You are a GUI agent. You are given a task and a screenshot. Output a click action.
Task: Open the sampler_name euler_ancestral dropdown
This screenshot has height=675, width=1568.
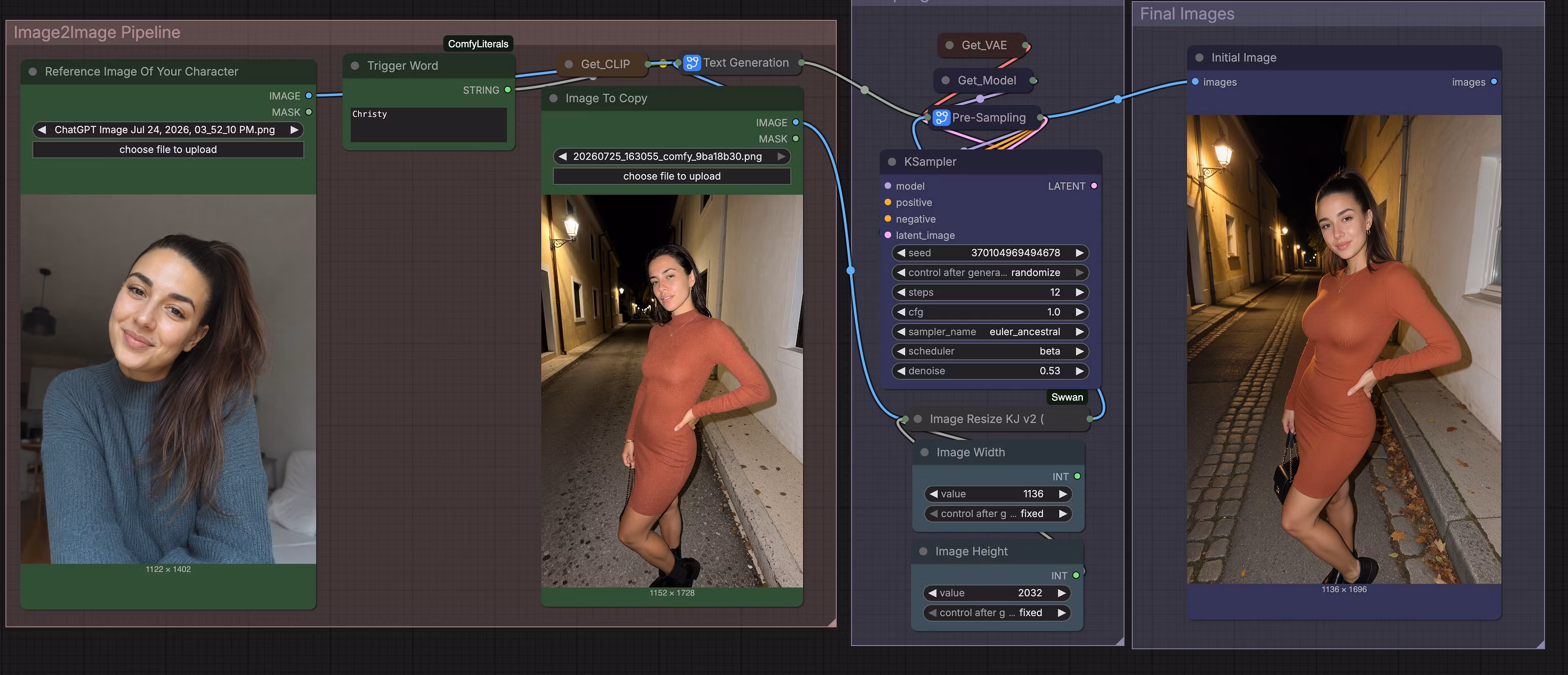tap(990, 331)
